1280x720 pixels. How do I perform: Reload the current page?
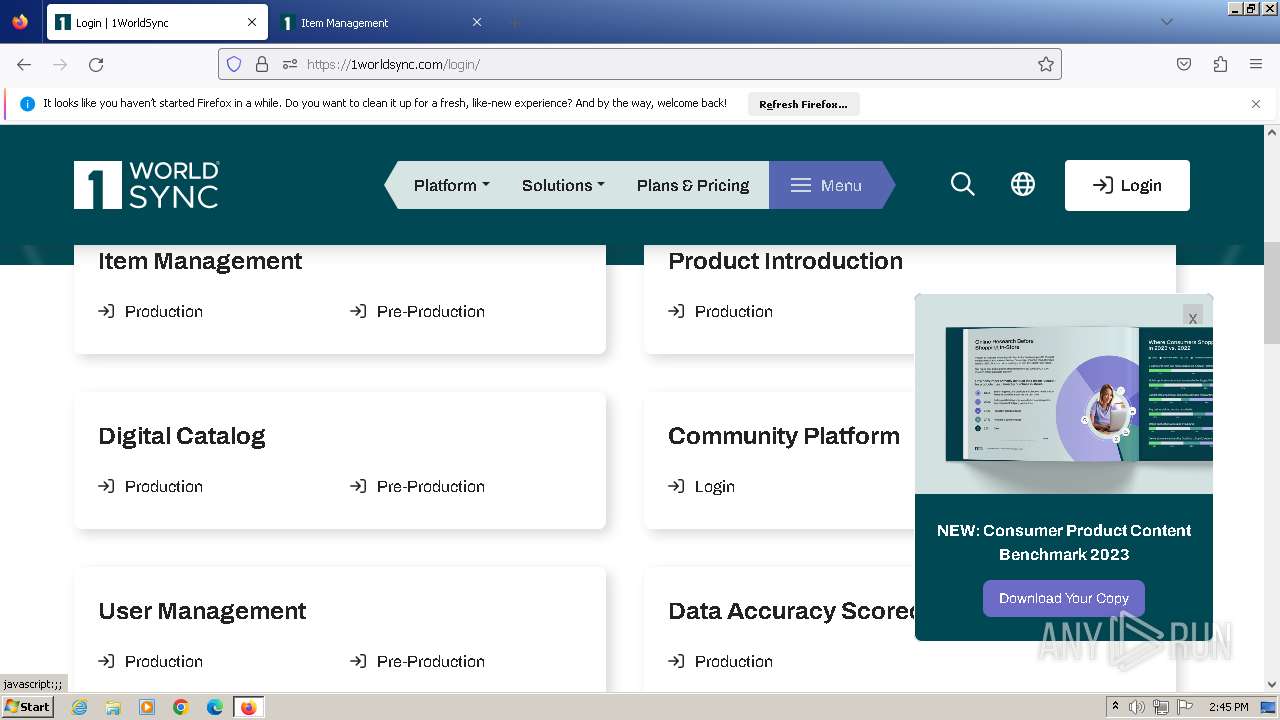click(x=96, y=64)
